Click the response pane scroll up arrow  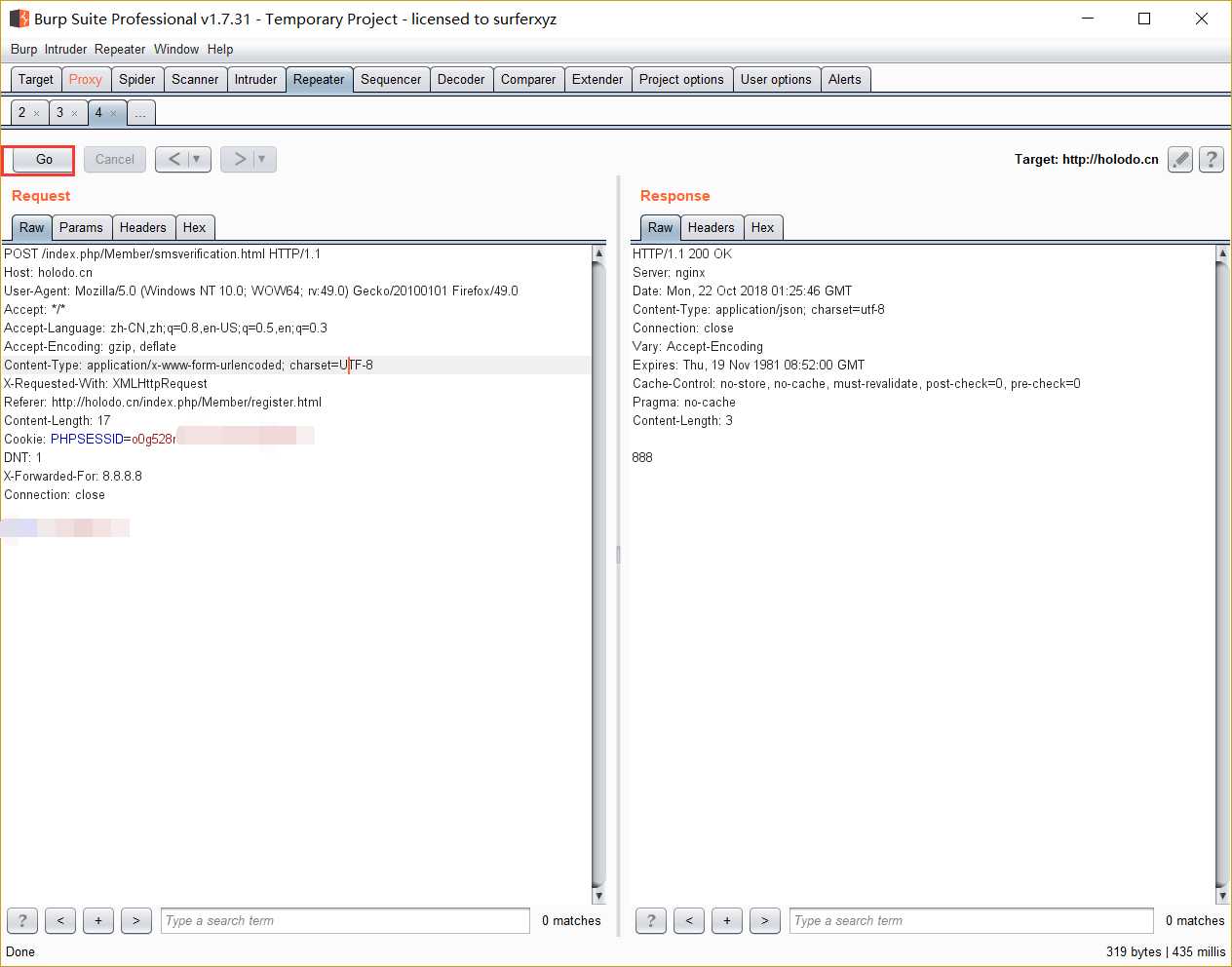point(1222,253)
